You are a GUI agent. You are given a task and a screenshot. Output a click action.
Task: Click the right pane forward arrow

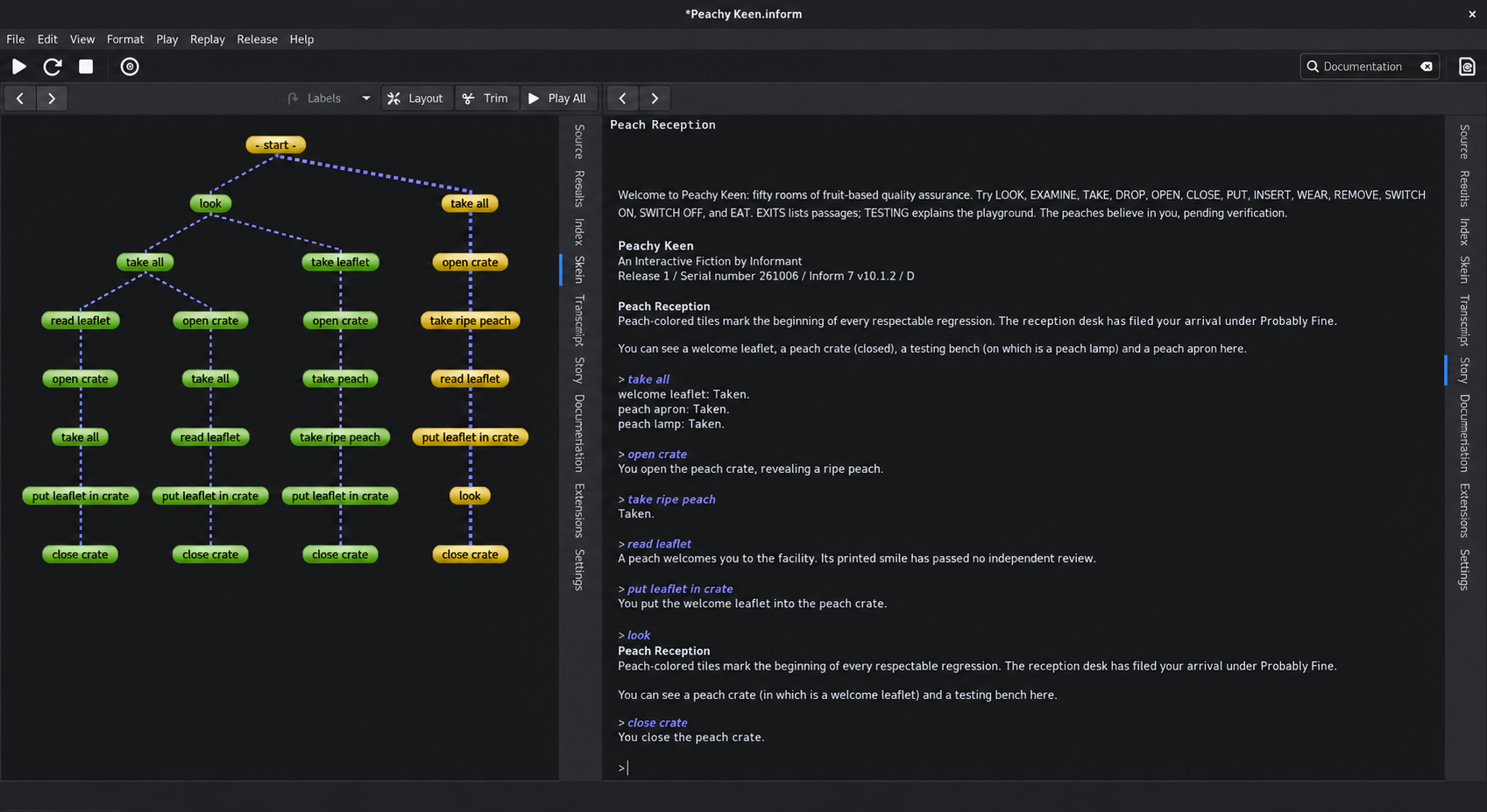coord(655,98)
